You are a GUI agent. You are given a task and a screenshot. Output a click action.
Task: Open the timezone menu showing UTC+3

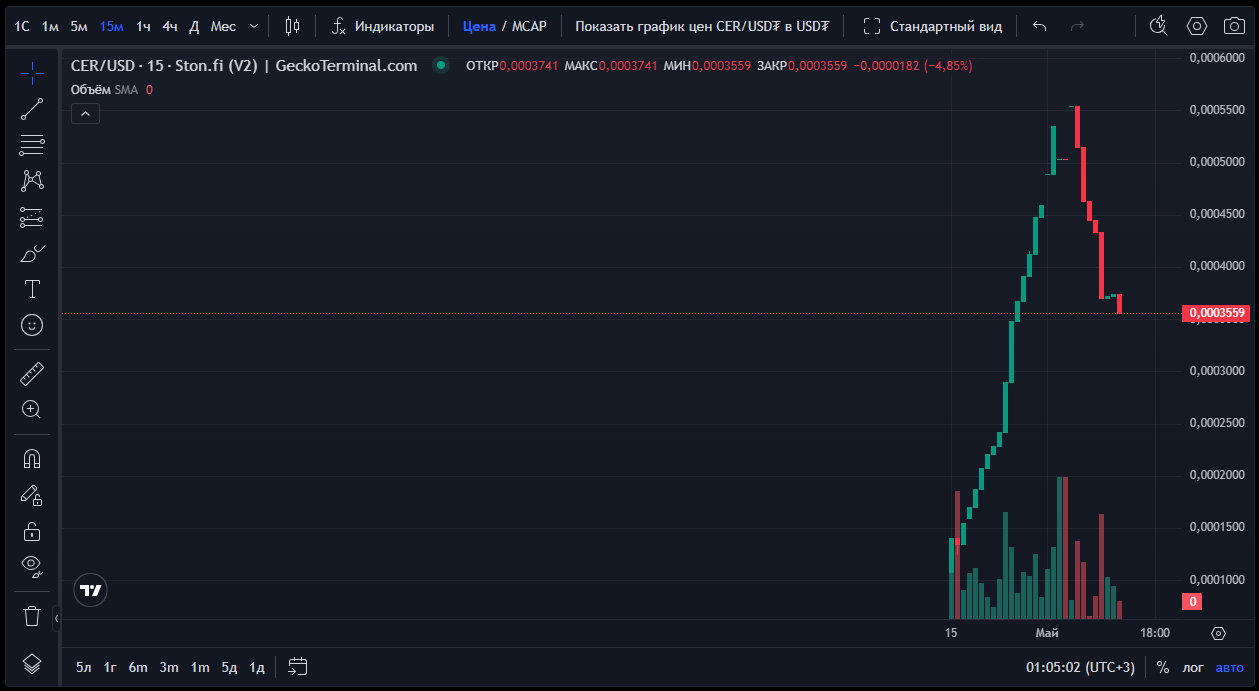(1080, 667)
